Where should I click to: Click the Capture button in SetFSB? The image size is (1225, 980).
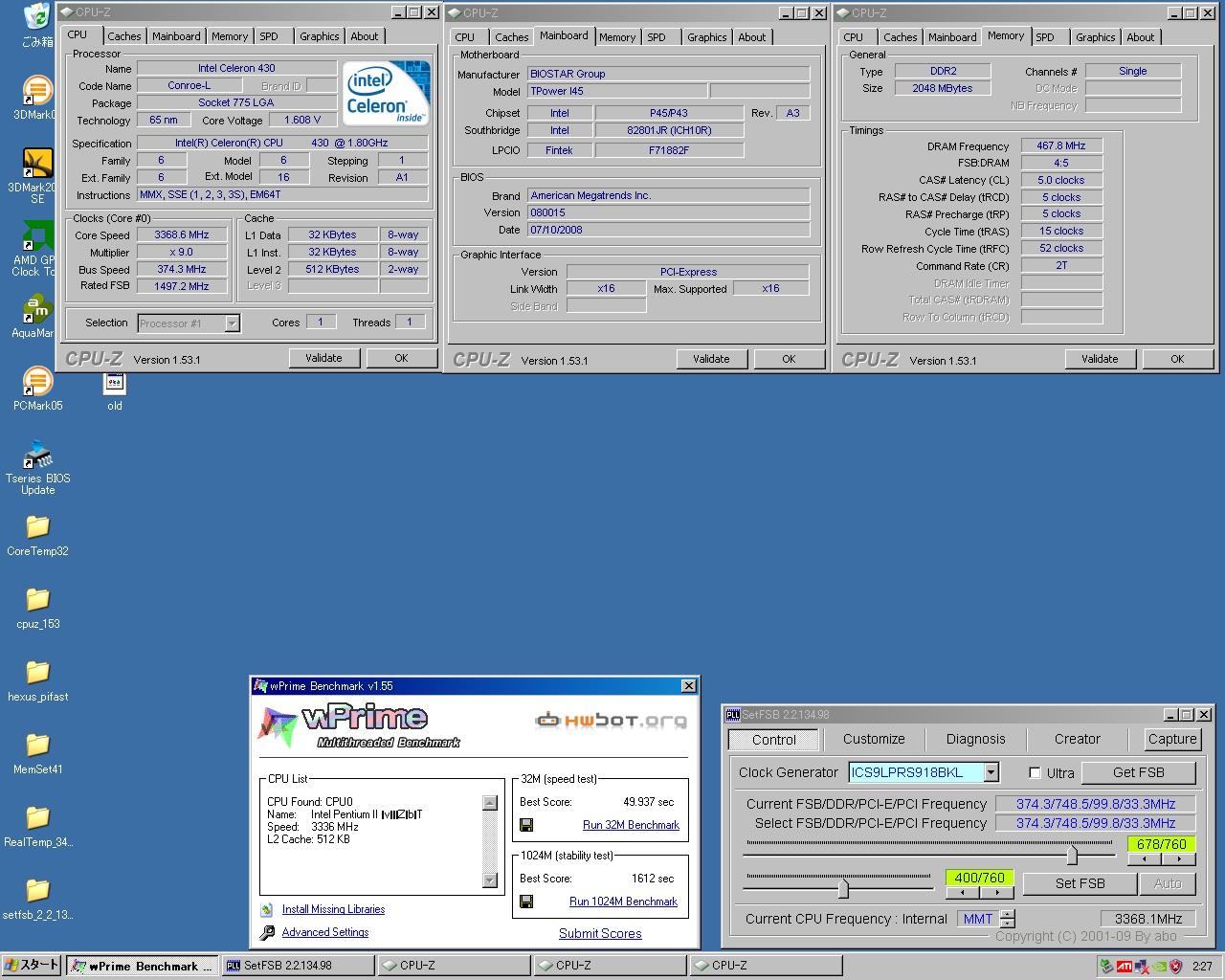1171,739
